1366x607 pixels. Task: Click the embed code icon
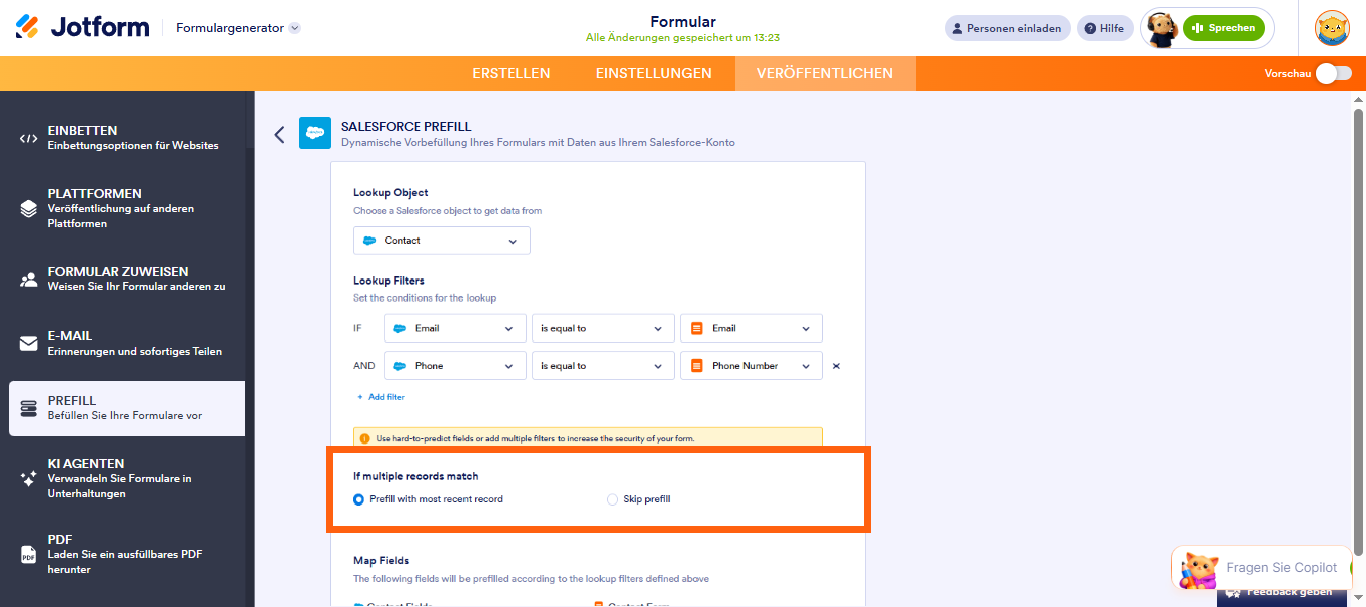point(28,138)
